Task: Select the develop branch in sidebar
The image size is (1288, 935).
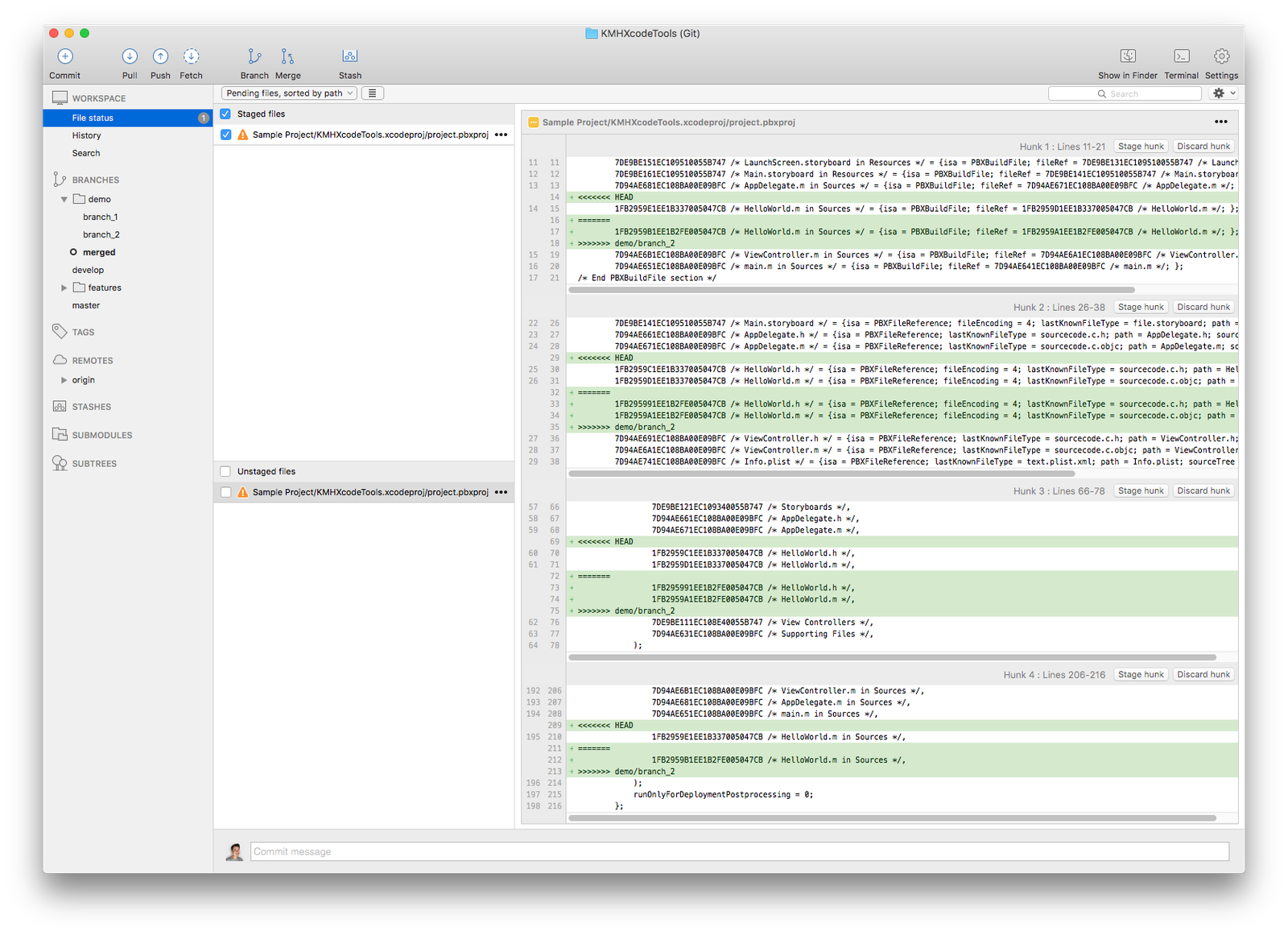Action: tap(88, 270)
